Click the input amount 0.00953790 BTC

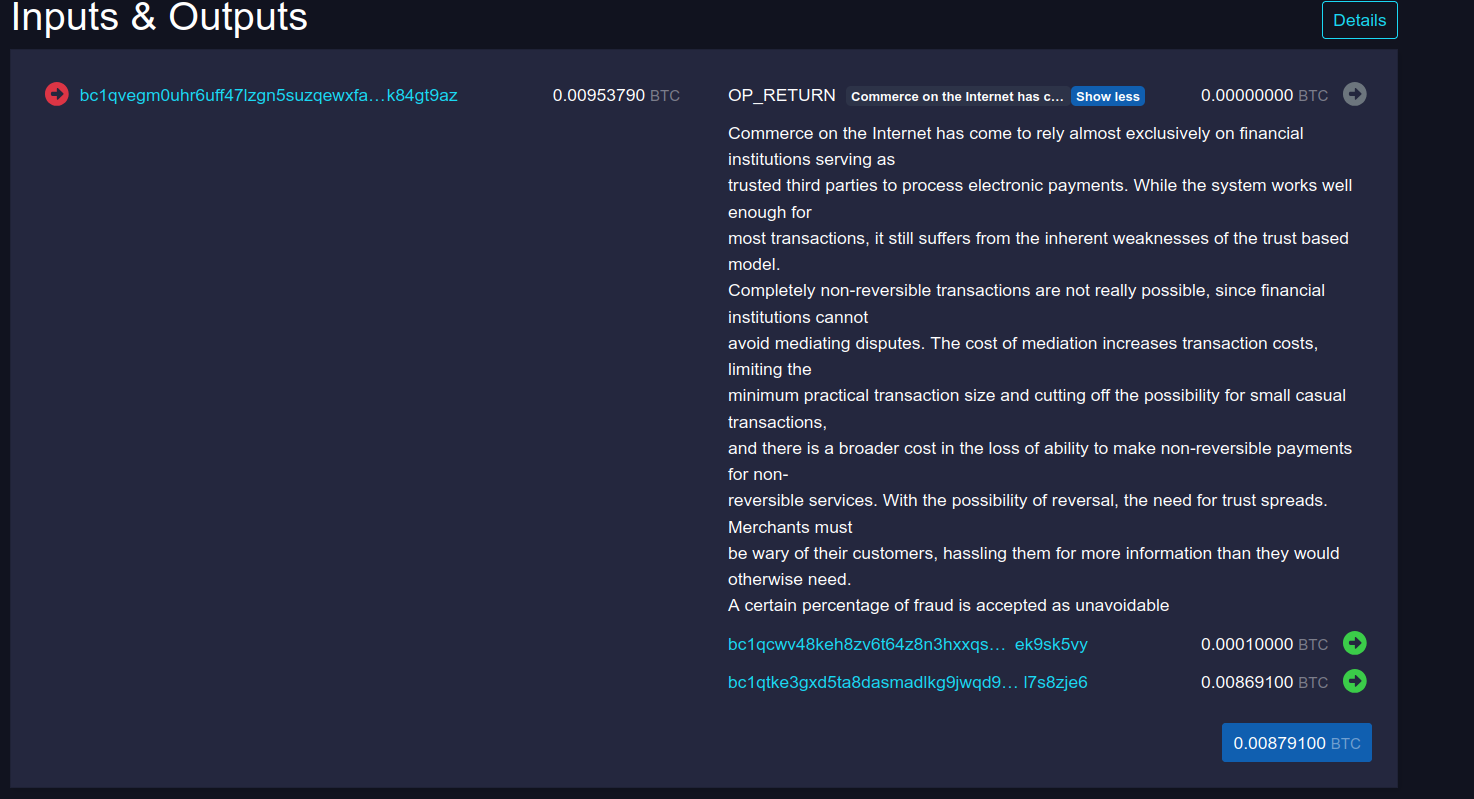point(615,96)
